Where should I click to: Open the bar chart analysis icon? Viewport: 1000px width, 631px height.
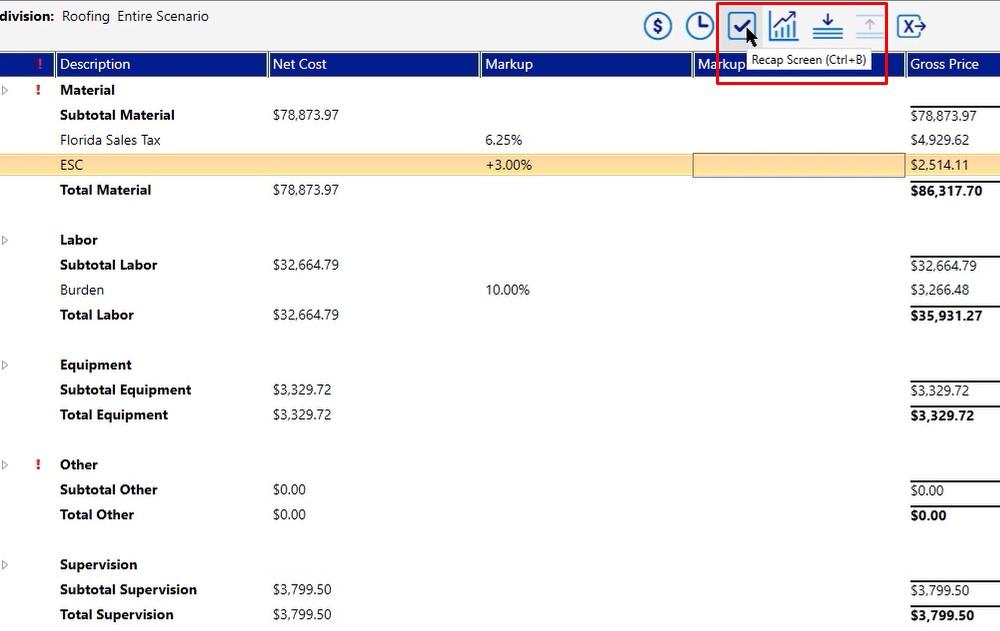tap(784, 27)
